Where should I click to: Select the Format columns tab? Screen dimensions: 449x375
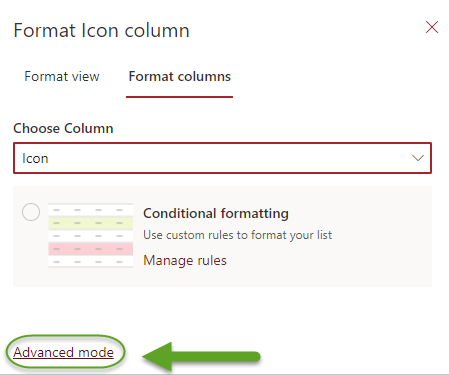point(179,76)
